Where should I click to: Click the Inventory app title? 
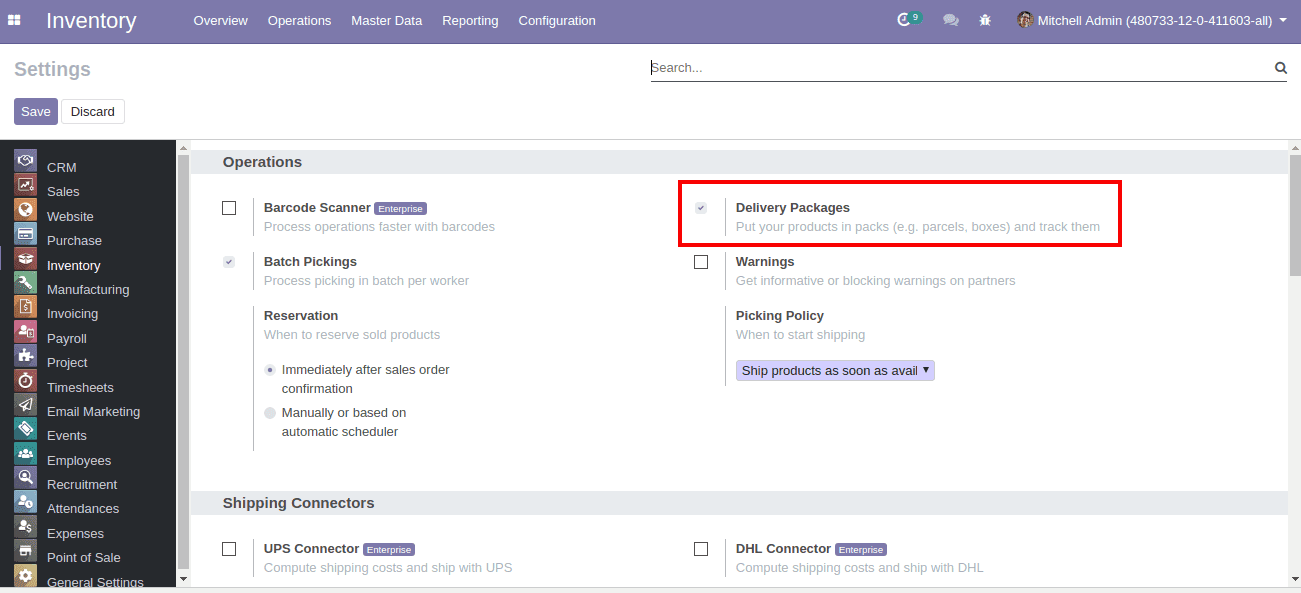click(x=91, y=20)
